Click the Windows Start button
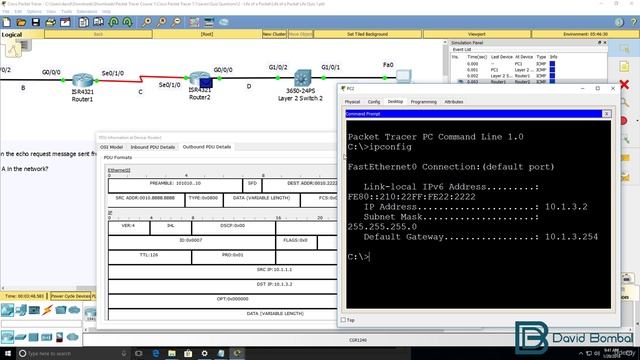Image resolution: width=640 pixels, height=360 pixels. (x=7, y=353)
